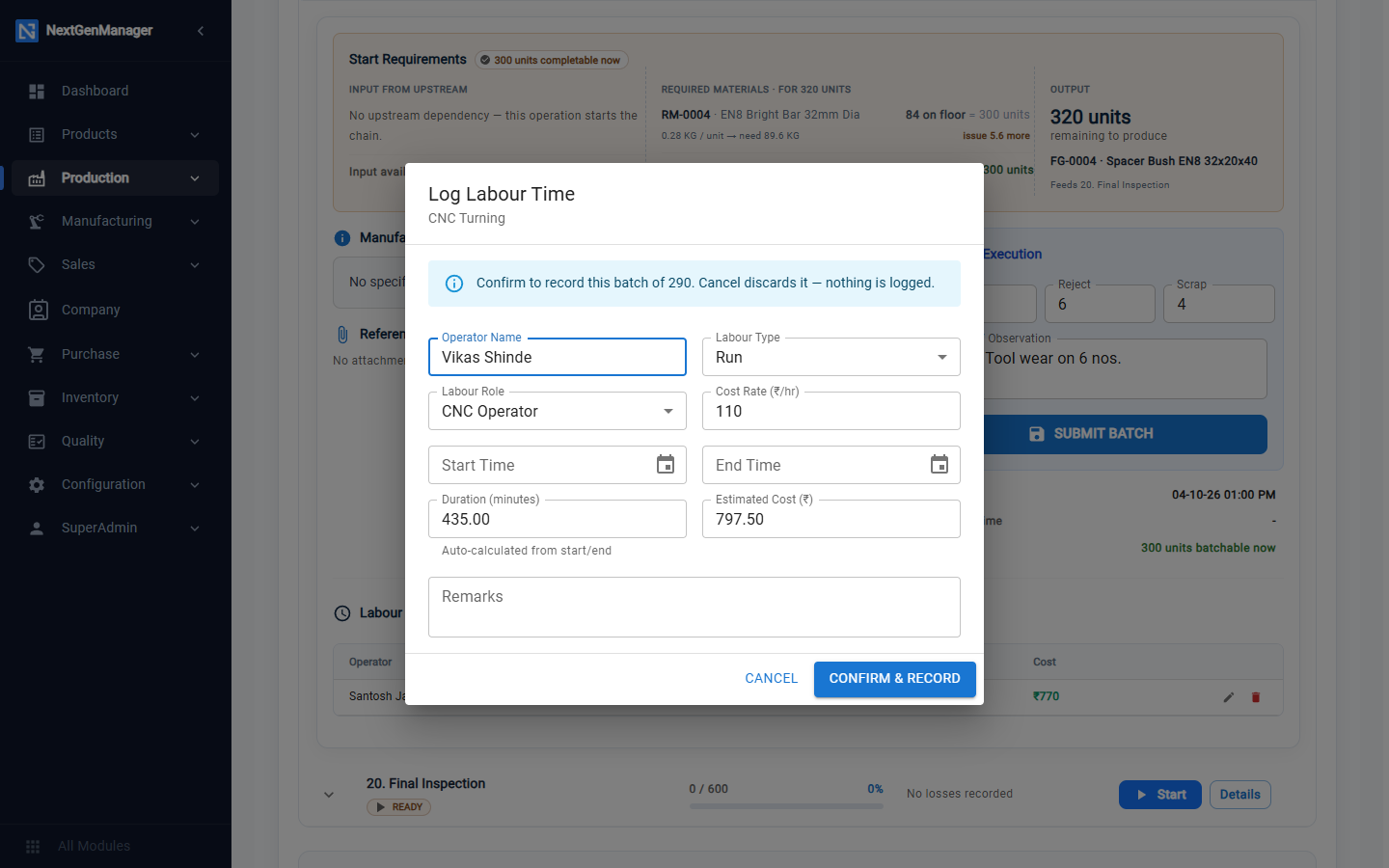Viewport: 1389px width, 868px height.
Task: Click the All Modules grid icon
Action: pyautogui.click(x=33, y=847)
